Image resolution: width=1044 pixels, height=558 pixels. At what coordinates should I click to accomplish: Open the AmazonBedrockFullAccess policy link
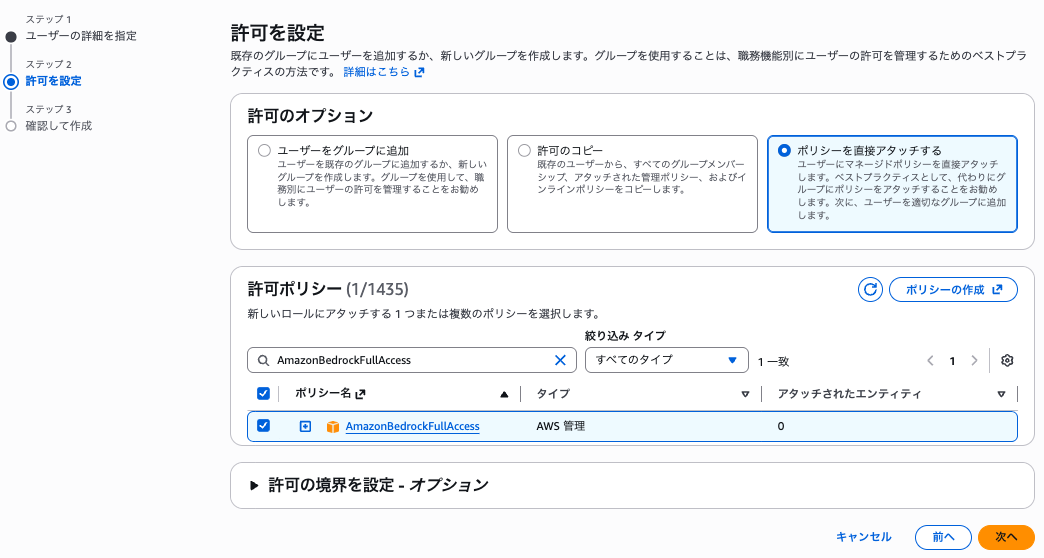pyautogui.click(x=412, y=426)
